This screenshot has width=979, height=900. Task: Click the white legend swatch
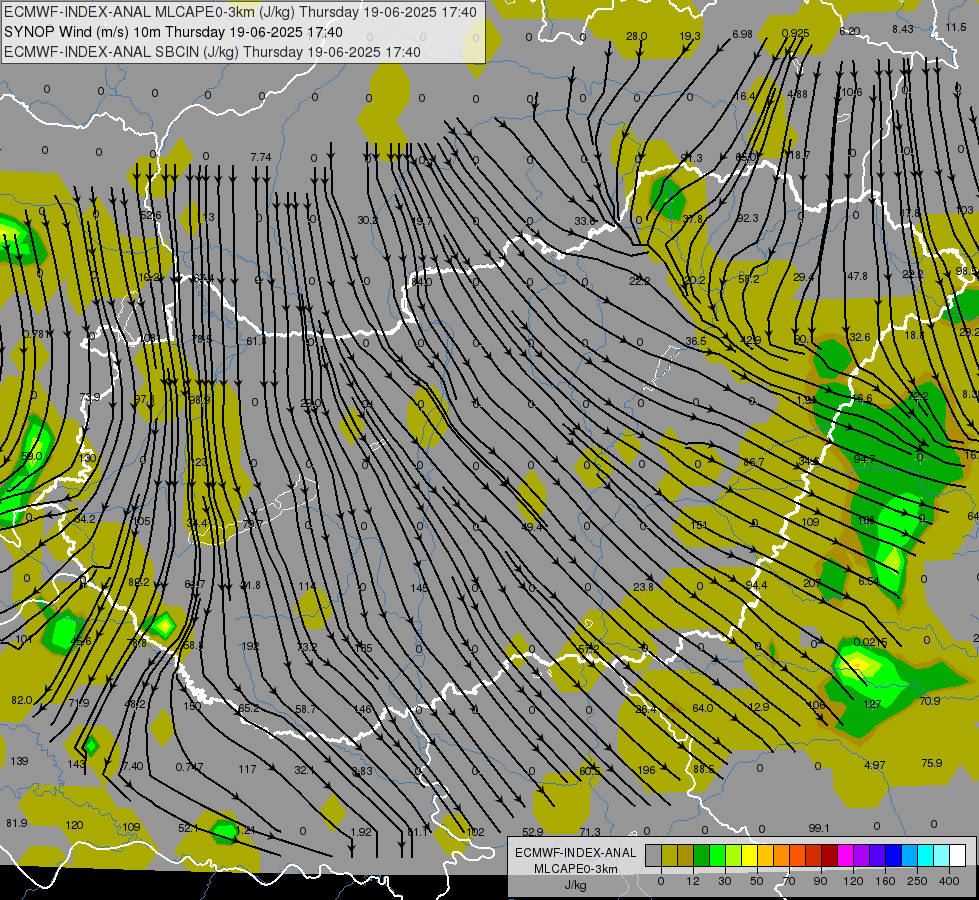tap(957, 855)
